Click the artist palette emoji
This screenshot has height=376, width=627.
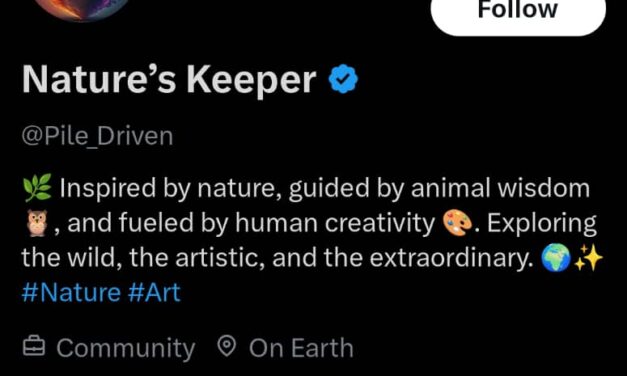457,223
